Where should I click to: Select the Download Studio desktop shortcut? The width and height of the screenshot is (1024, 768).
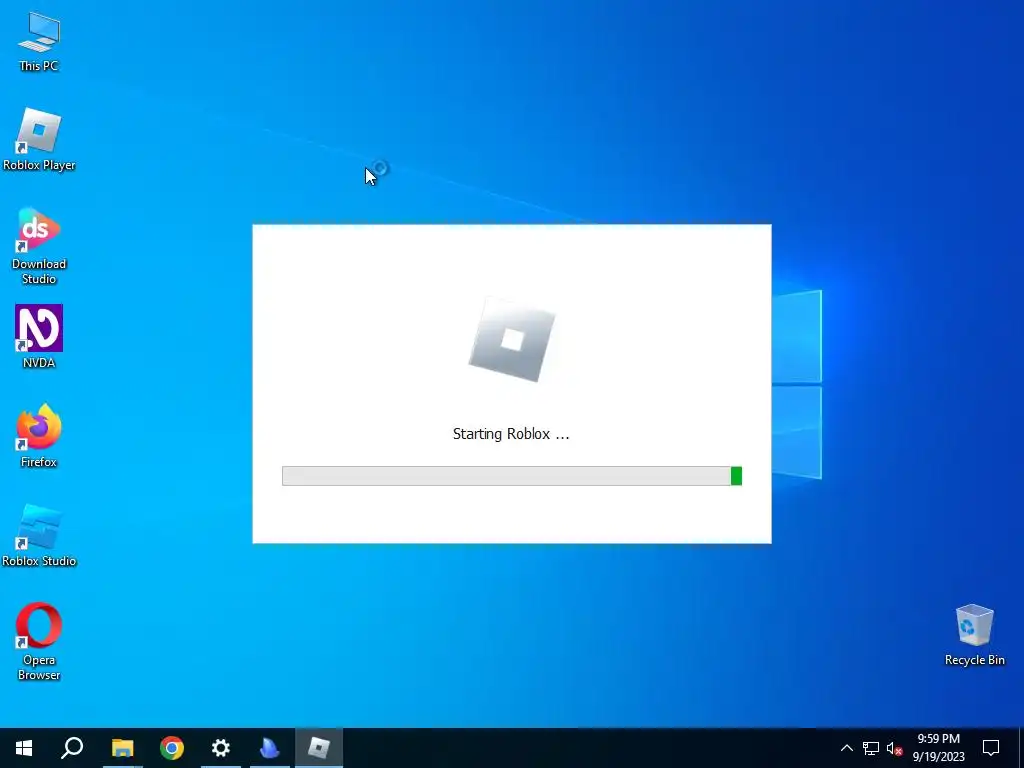pyautogui.click(x=39, y=246)
